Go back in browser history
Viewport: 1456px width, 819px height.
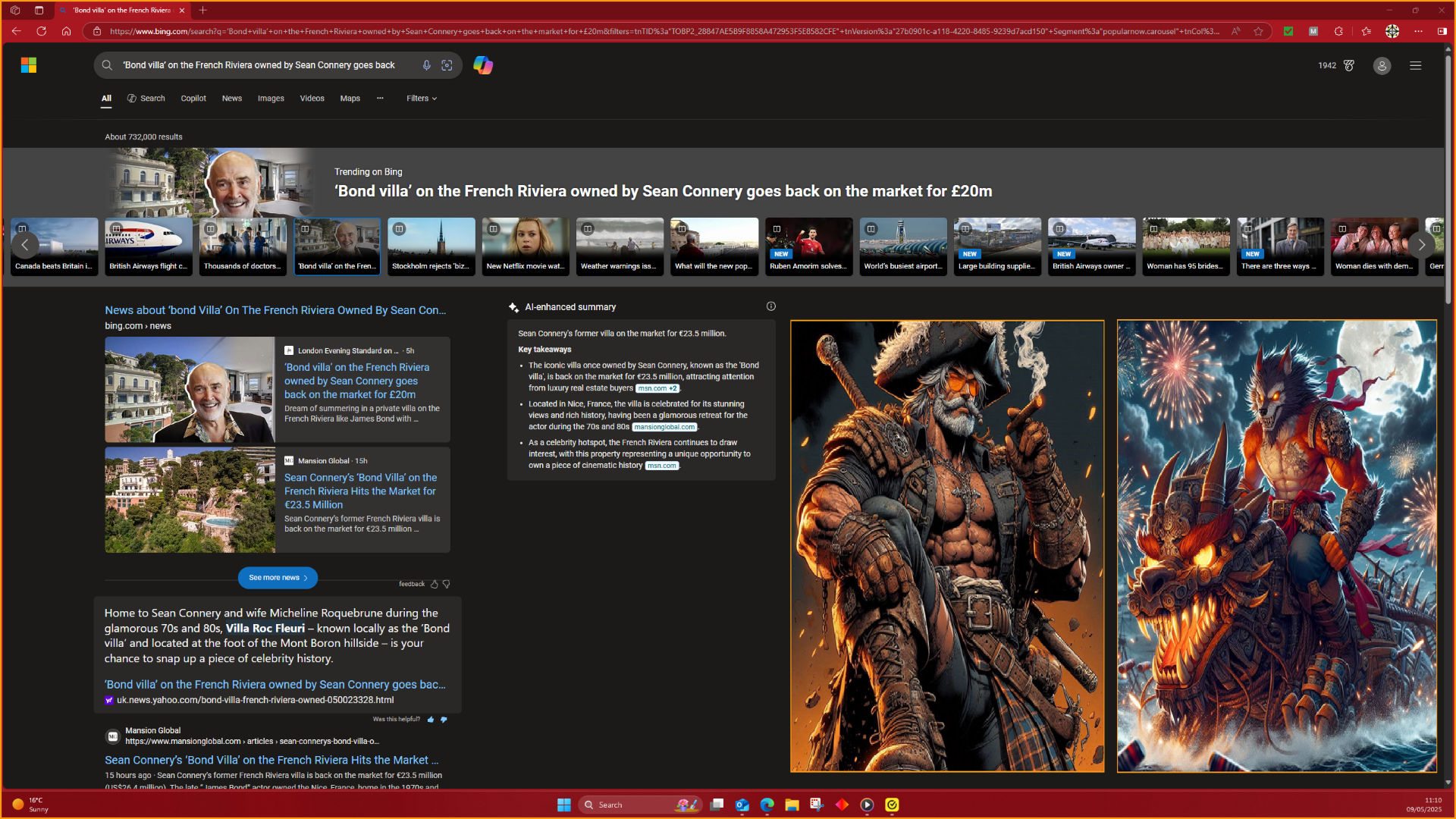point(16,31)
